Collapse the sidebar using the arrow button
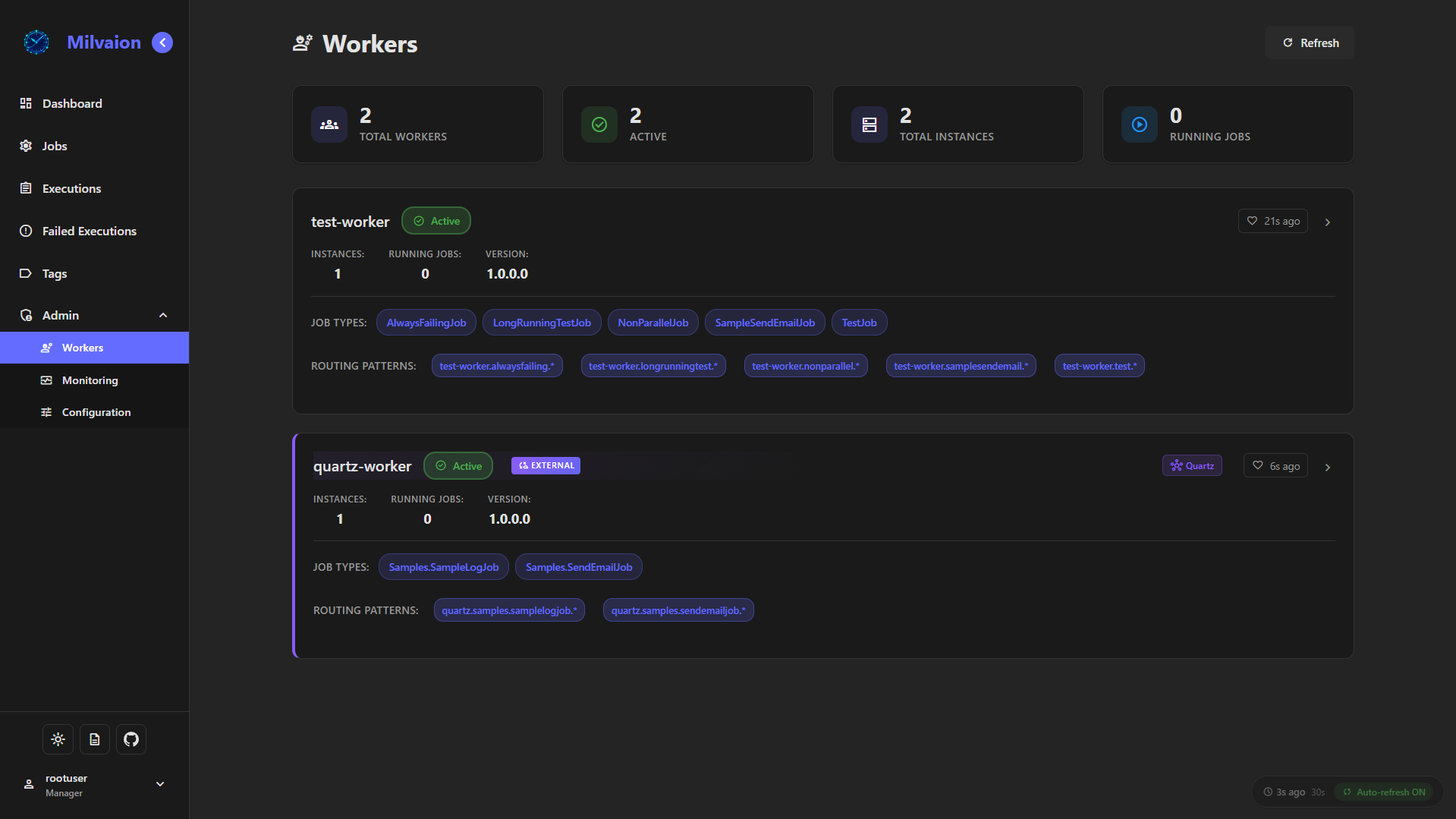 coord(162,43)
